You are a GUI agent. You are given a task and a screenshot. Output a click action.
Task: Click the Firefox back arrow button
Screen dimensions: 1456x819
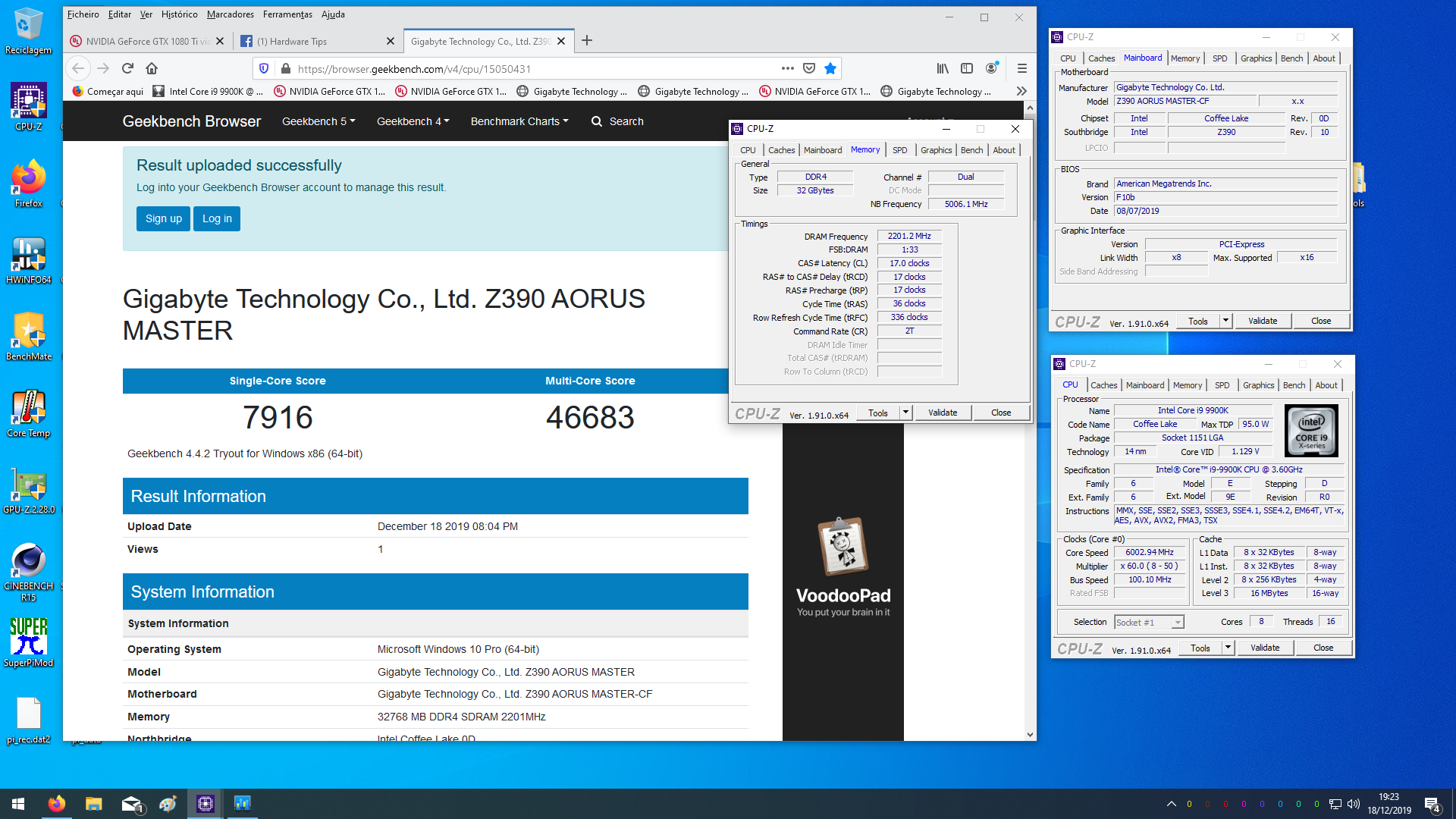[77, 68]
